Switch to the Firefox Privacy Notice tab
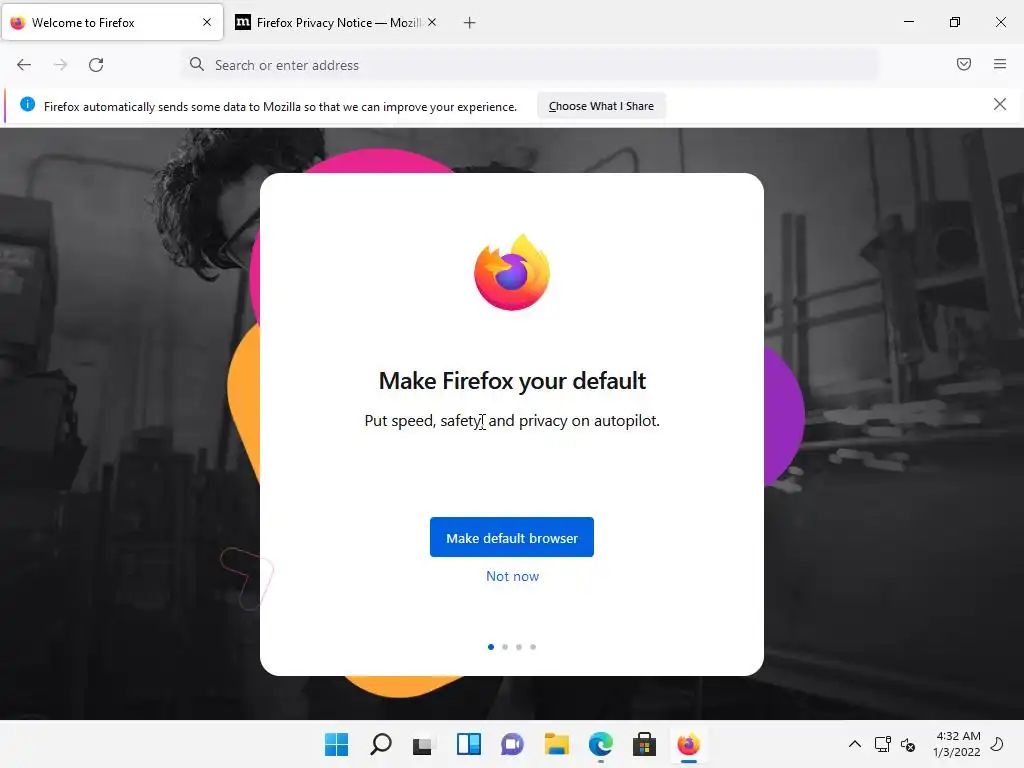 (x=336, y=23)
